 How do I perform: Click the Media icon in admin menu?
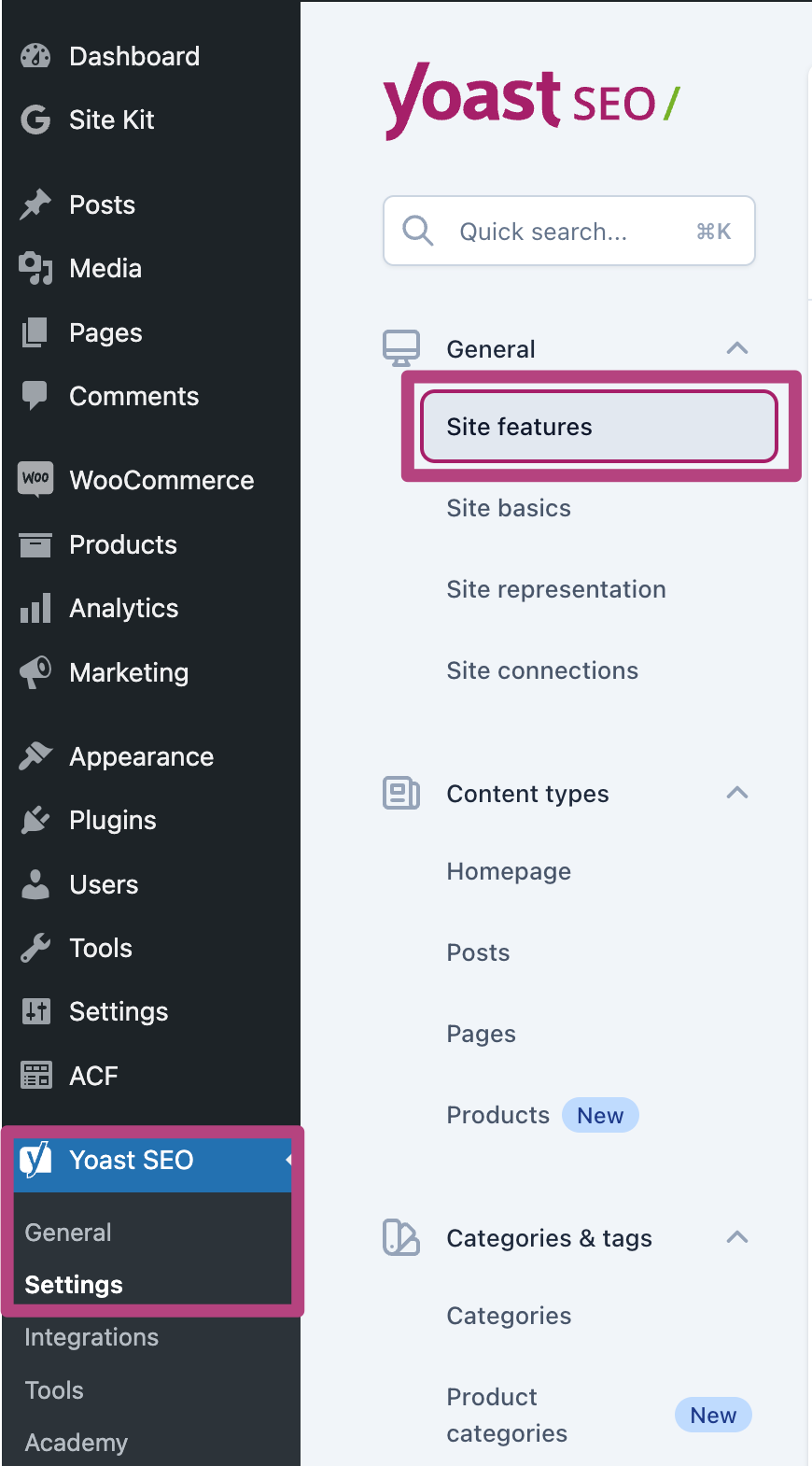point(35,269)
